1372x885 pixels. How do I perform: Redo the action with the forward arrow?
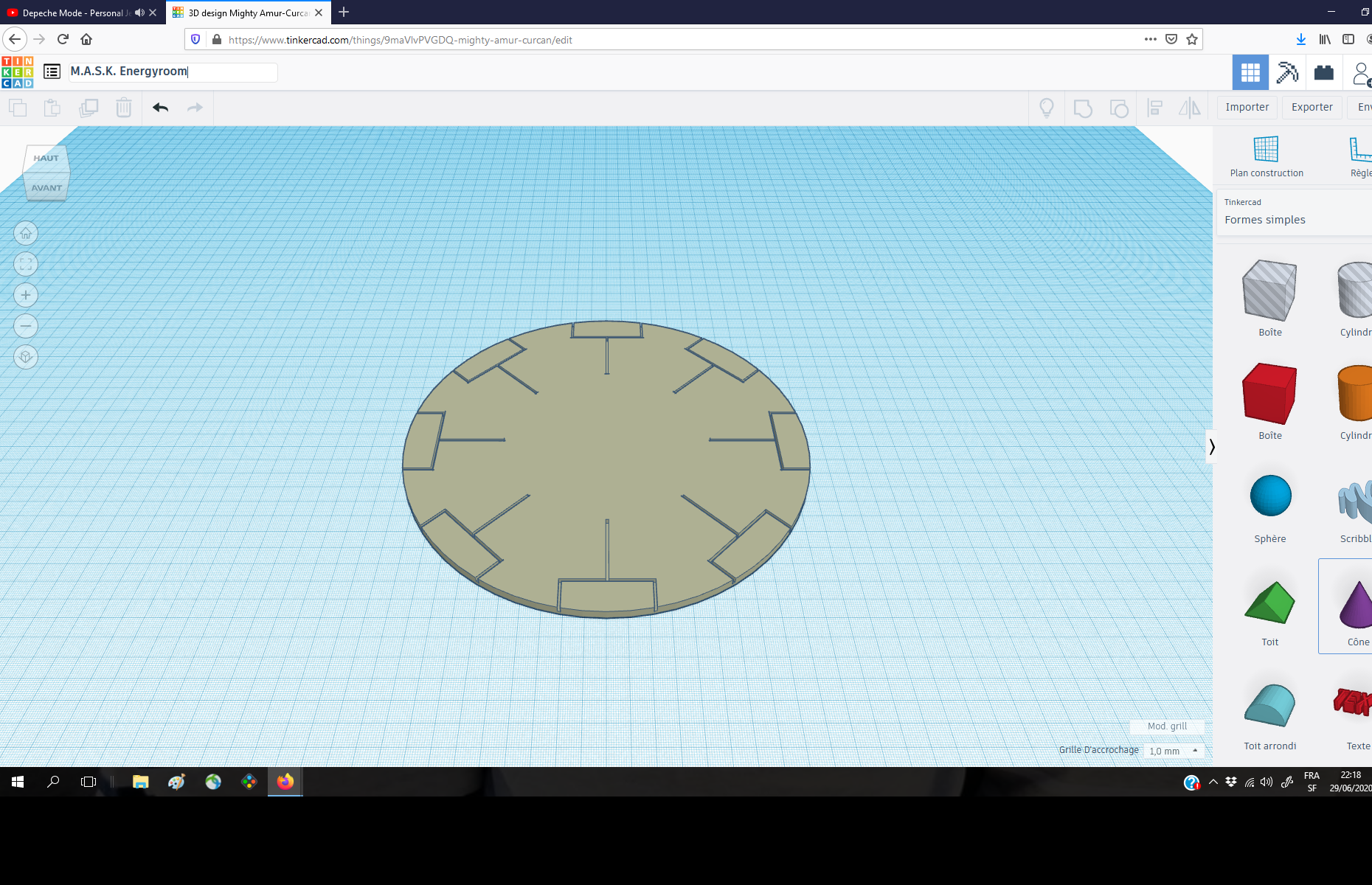click(x=195, y=108)
